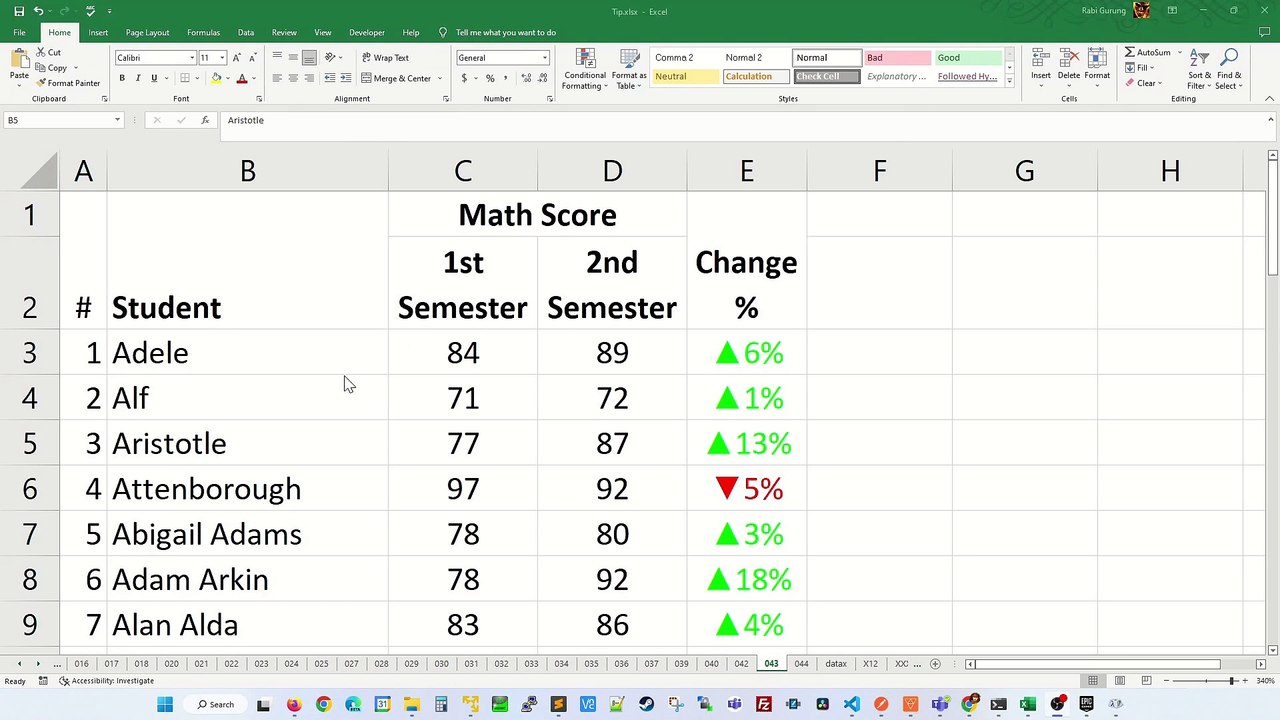Open the Insert ribbon tab

[x=98, y=32]
